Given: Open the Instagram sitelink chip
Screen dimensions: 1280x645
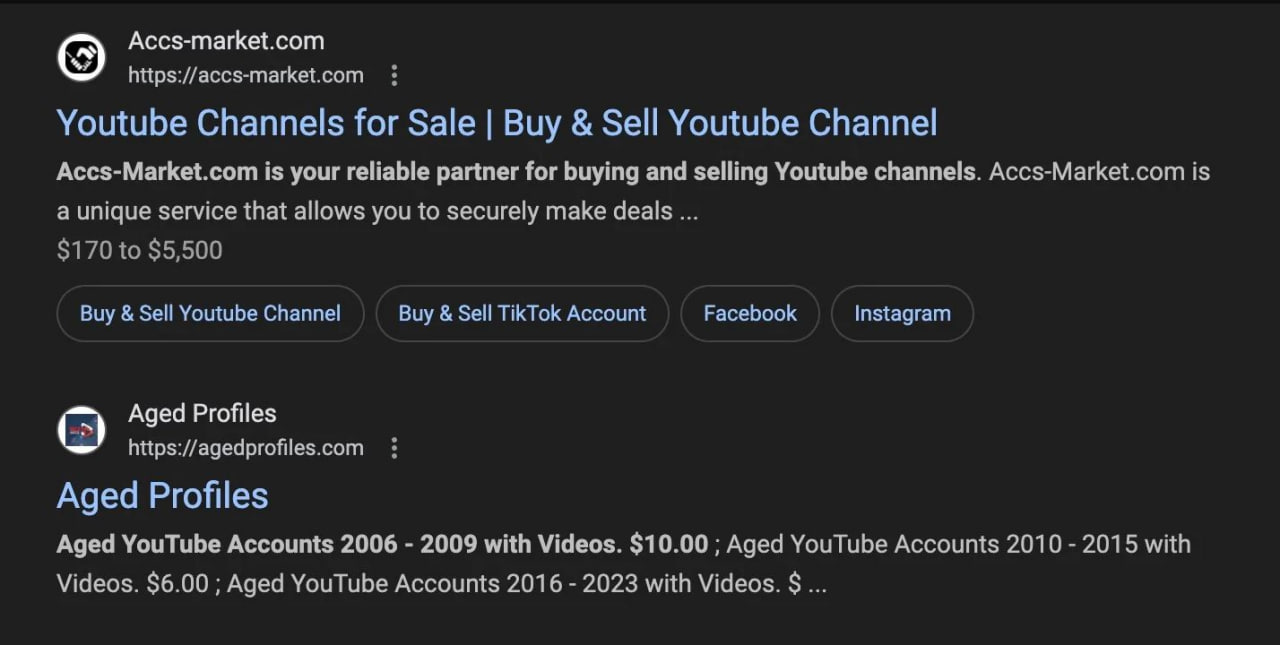Looking at the screenshot, I should [901, 313].
